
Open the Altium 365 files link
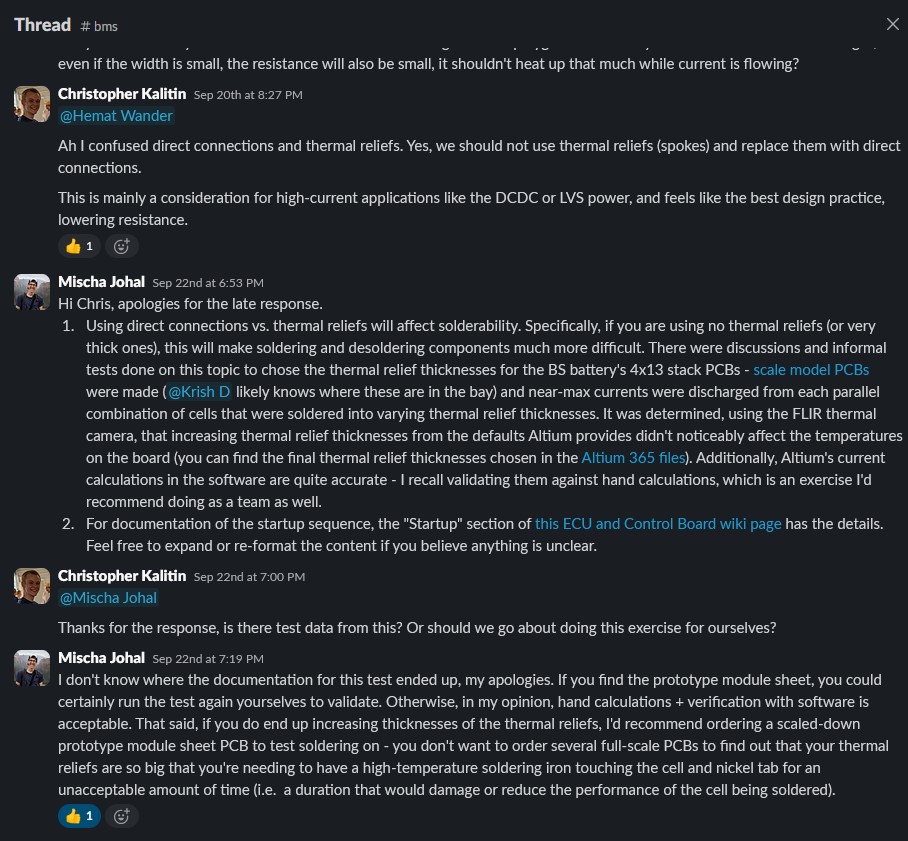coord(634,457)
